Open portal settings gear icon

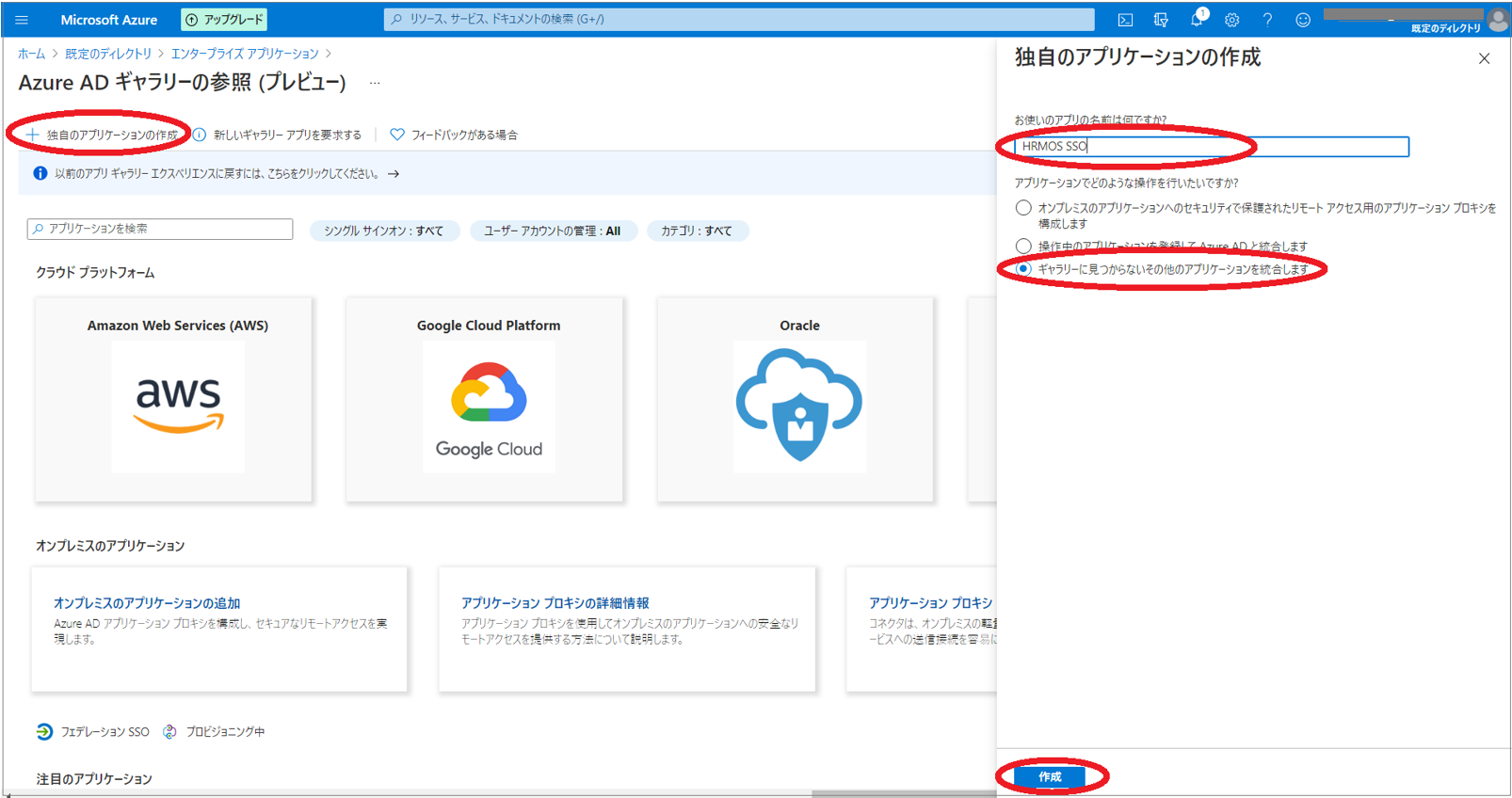click(x=1231, y=20)
